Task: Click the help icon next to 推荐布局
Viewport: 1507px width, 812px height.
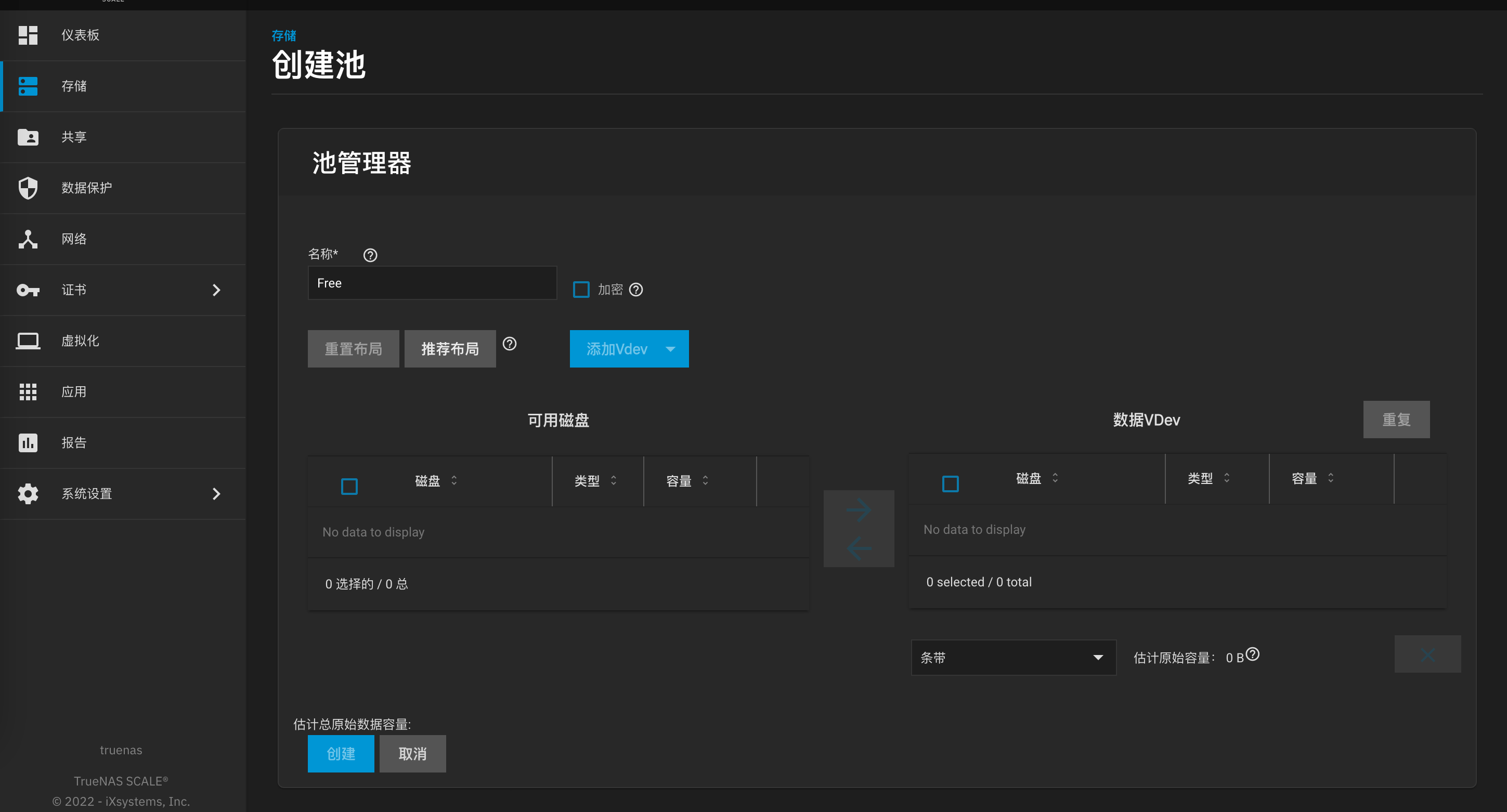Action: pyautogui.click(x=510, y=344)
